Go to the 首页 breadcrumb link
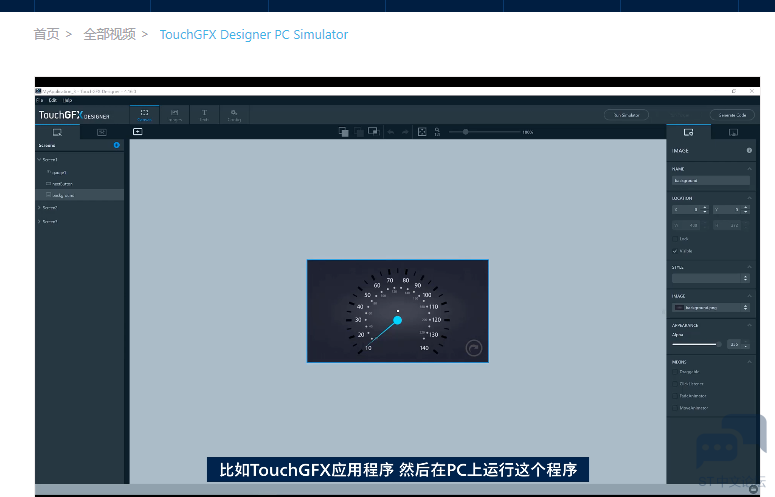 pyautogui.click(x=46, y=35)
